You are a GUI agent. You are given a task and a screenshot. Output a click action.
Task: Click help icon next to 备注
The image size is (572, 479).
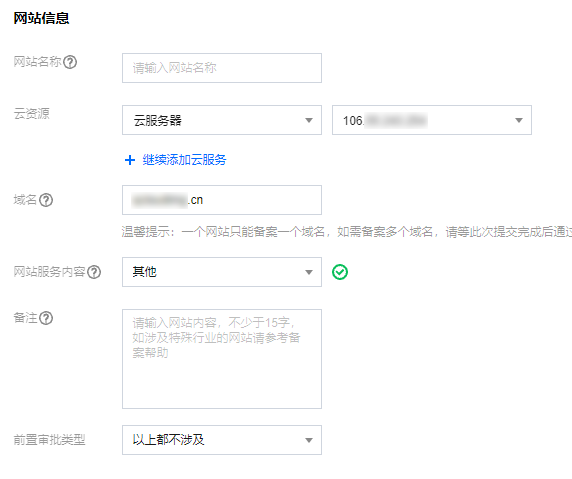(x=46, y=318)
